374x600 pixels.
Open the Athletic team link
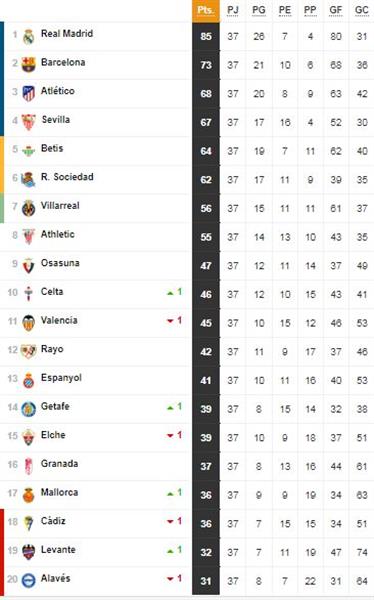pos(58,234)
